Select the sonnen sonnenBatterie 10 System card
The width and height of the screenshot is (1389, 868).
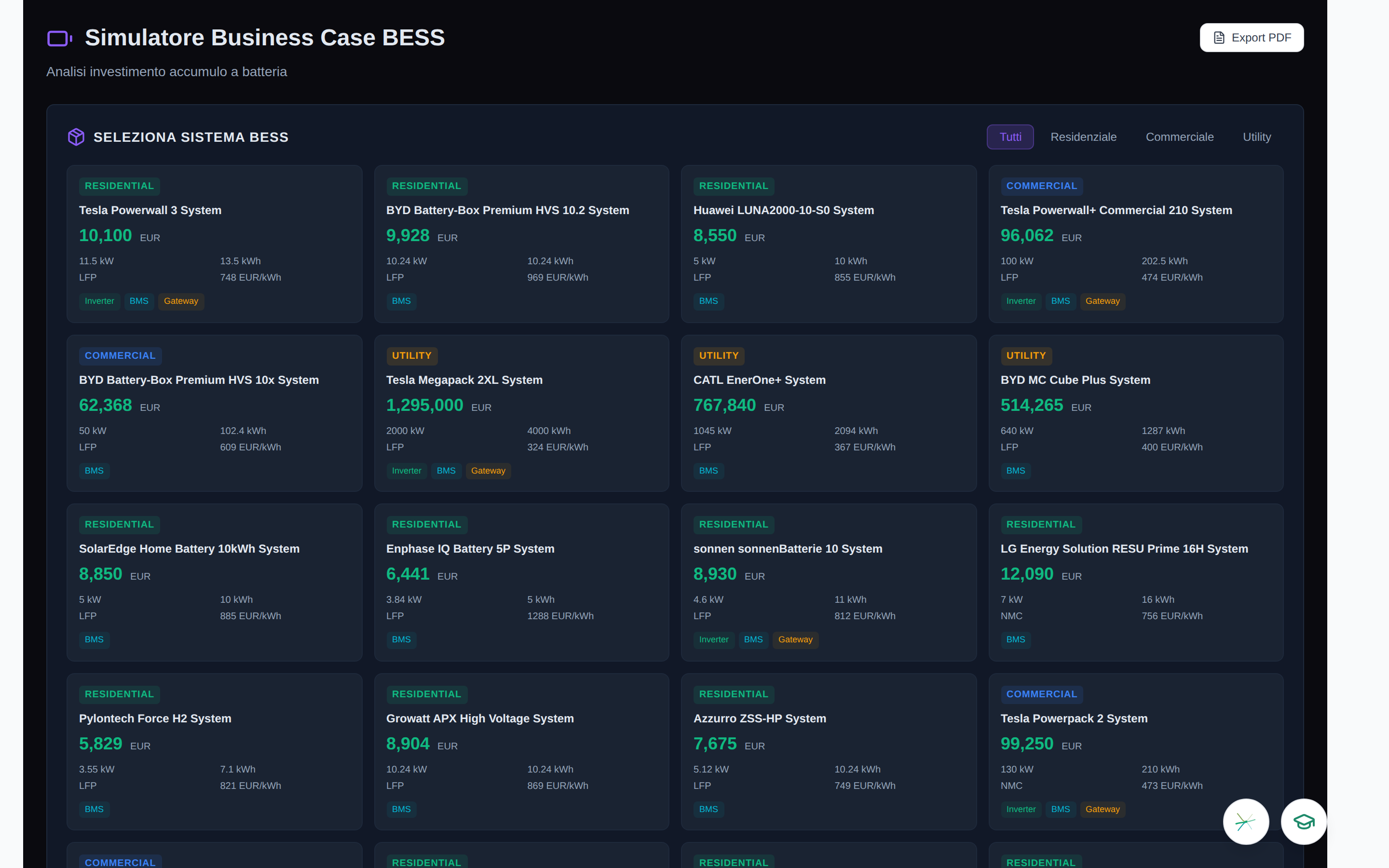pyautogui.click(x=828, y=582)
